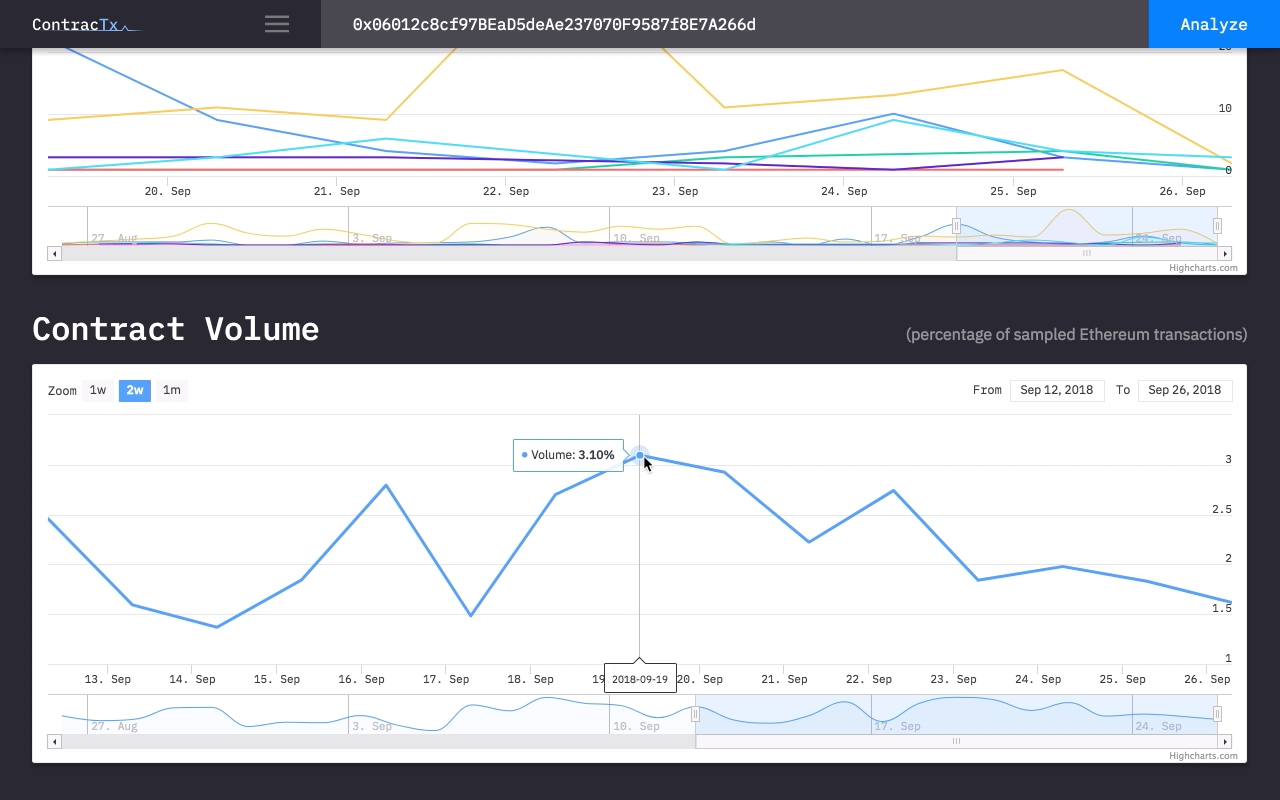1280x800 pixels.
Task: Click the ContracTx logo
Action: (x=86, y=25)
